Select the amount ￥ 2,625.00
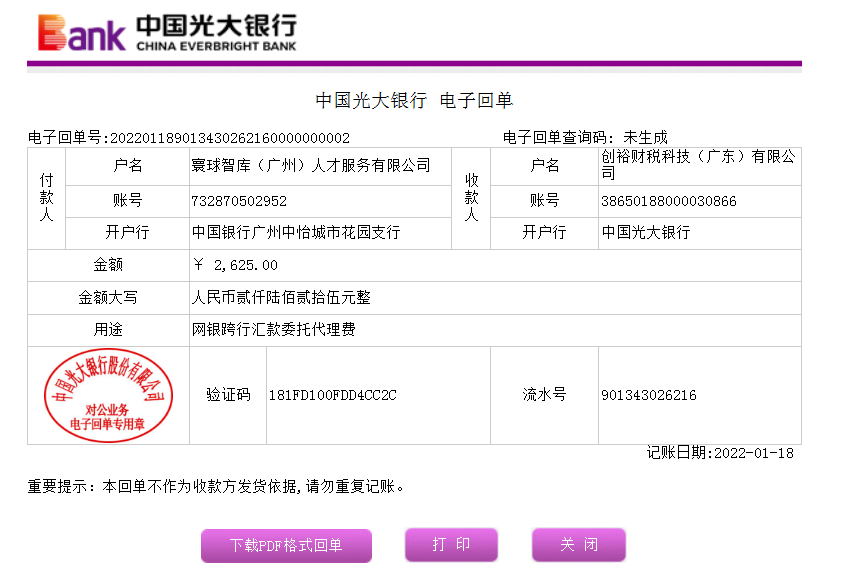 235,265
